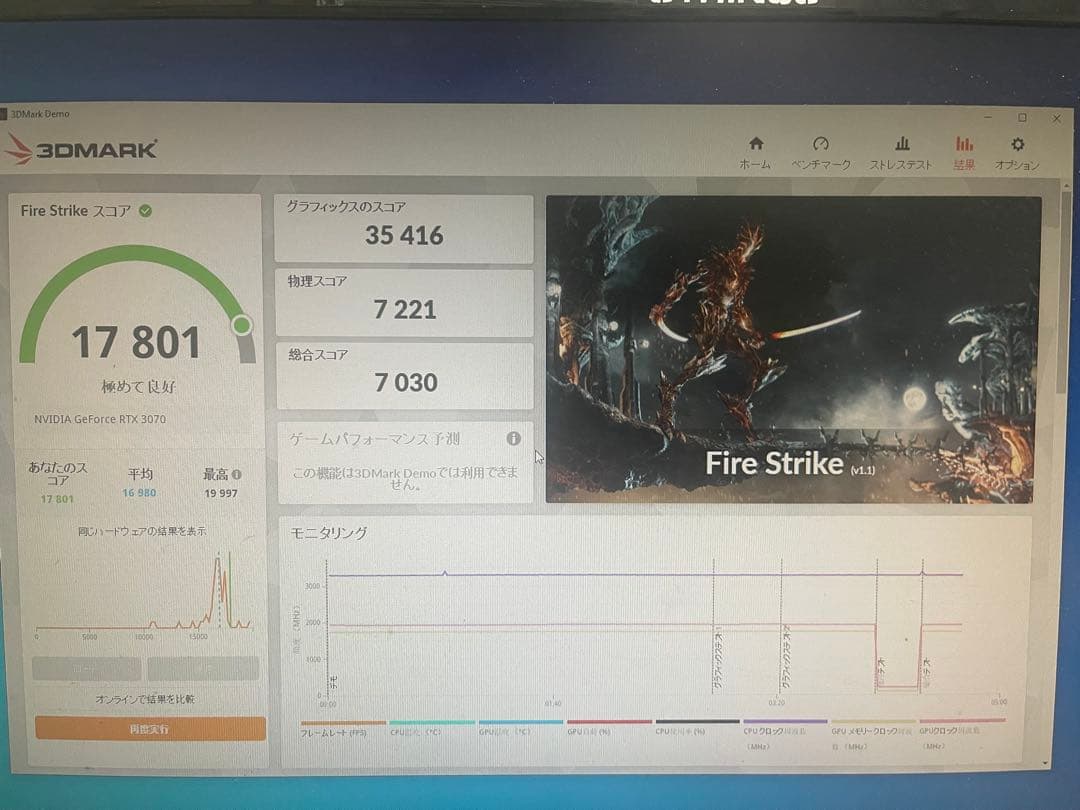Click the 3DMark logo
The image size is (1080, 810).
pos(81,149)
